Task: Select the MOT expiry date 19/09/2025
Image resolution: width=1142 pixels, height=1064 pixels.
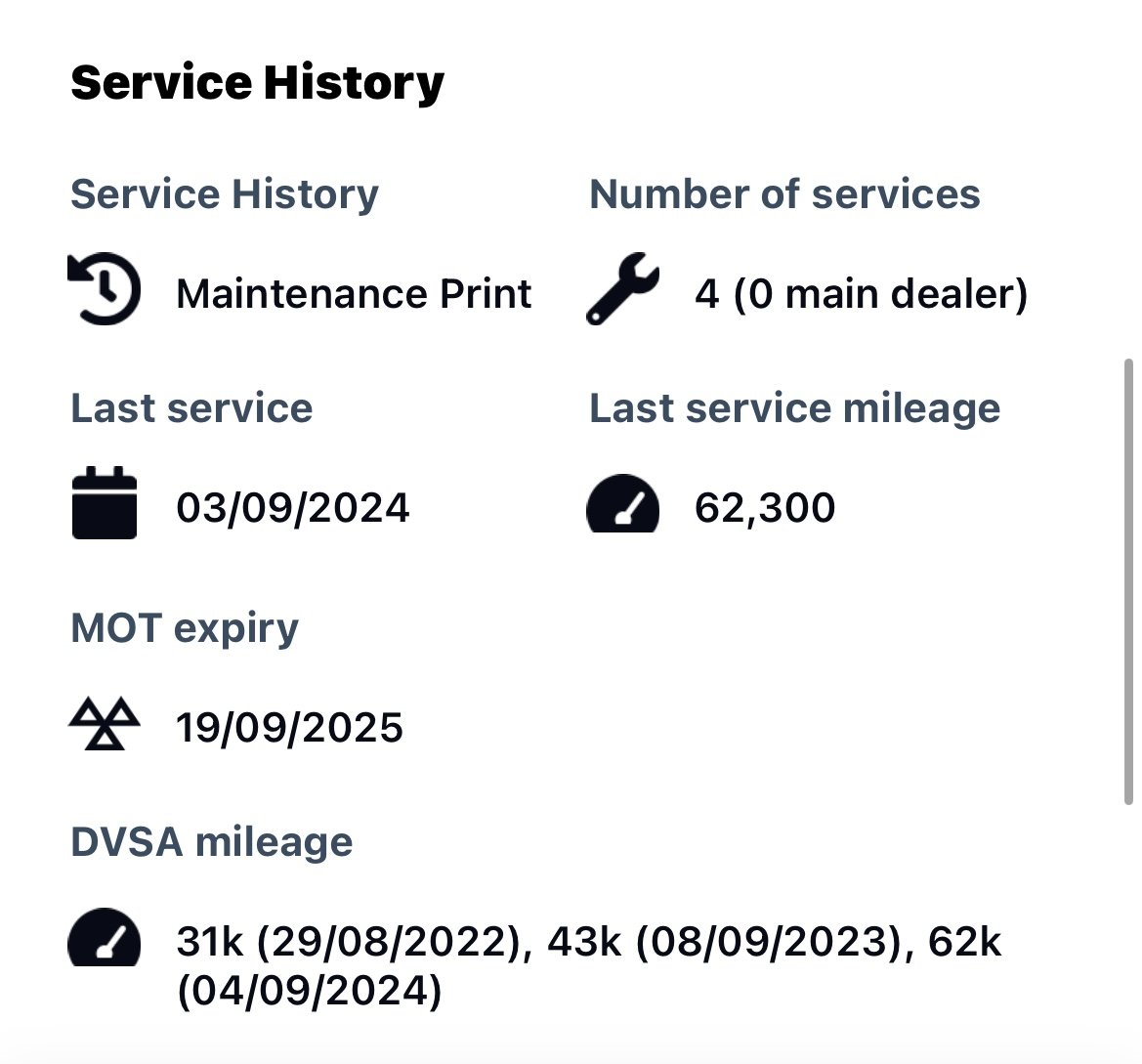Action: [x=289, y=728]
